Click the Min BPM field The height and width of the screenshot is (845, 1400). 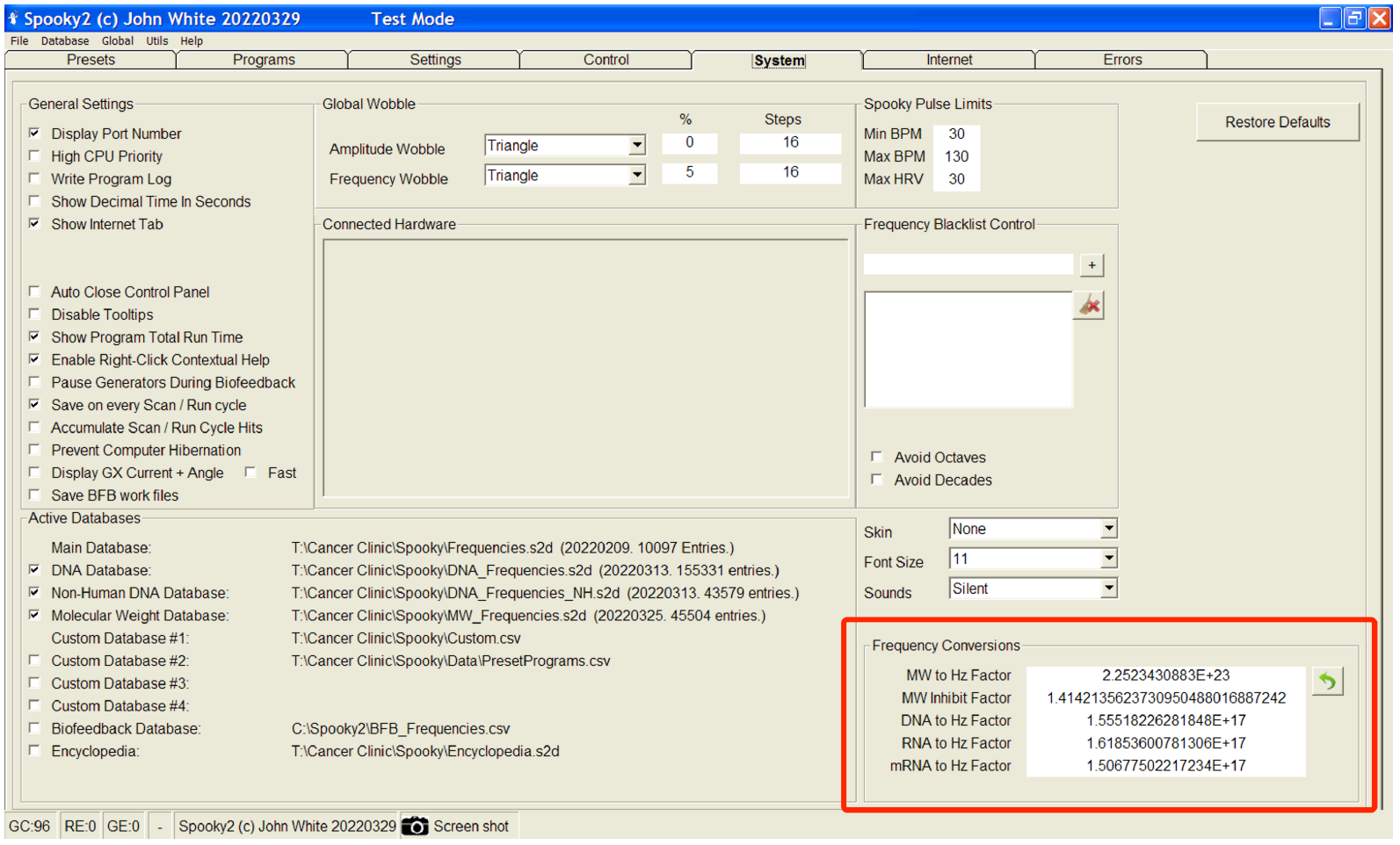point(956,134)
